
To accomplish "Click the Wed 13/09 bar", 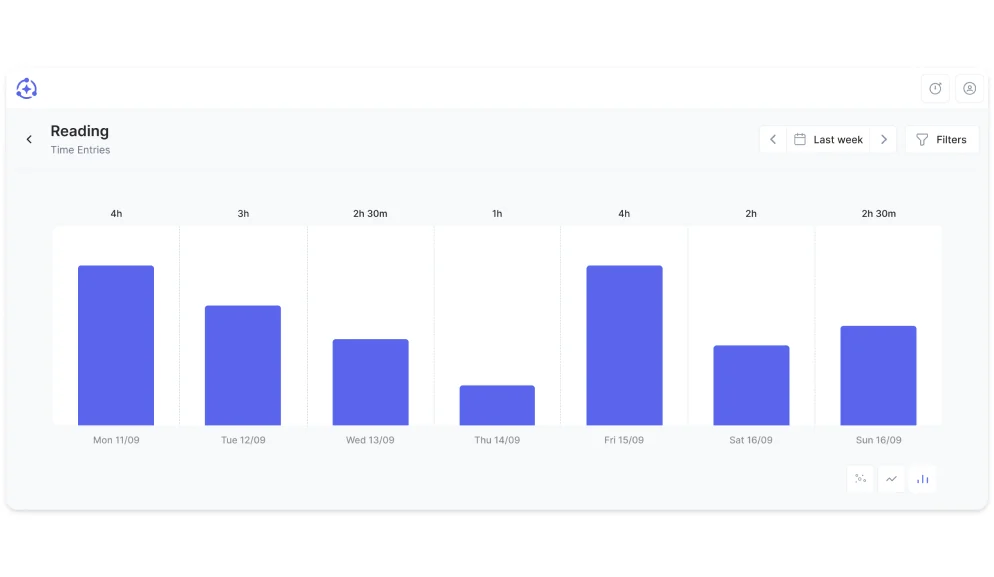I will coord(370,382).
